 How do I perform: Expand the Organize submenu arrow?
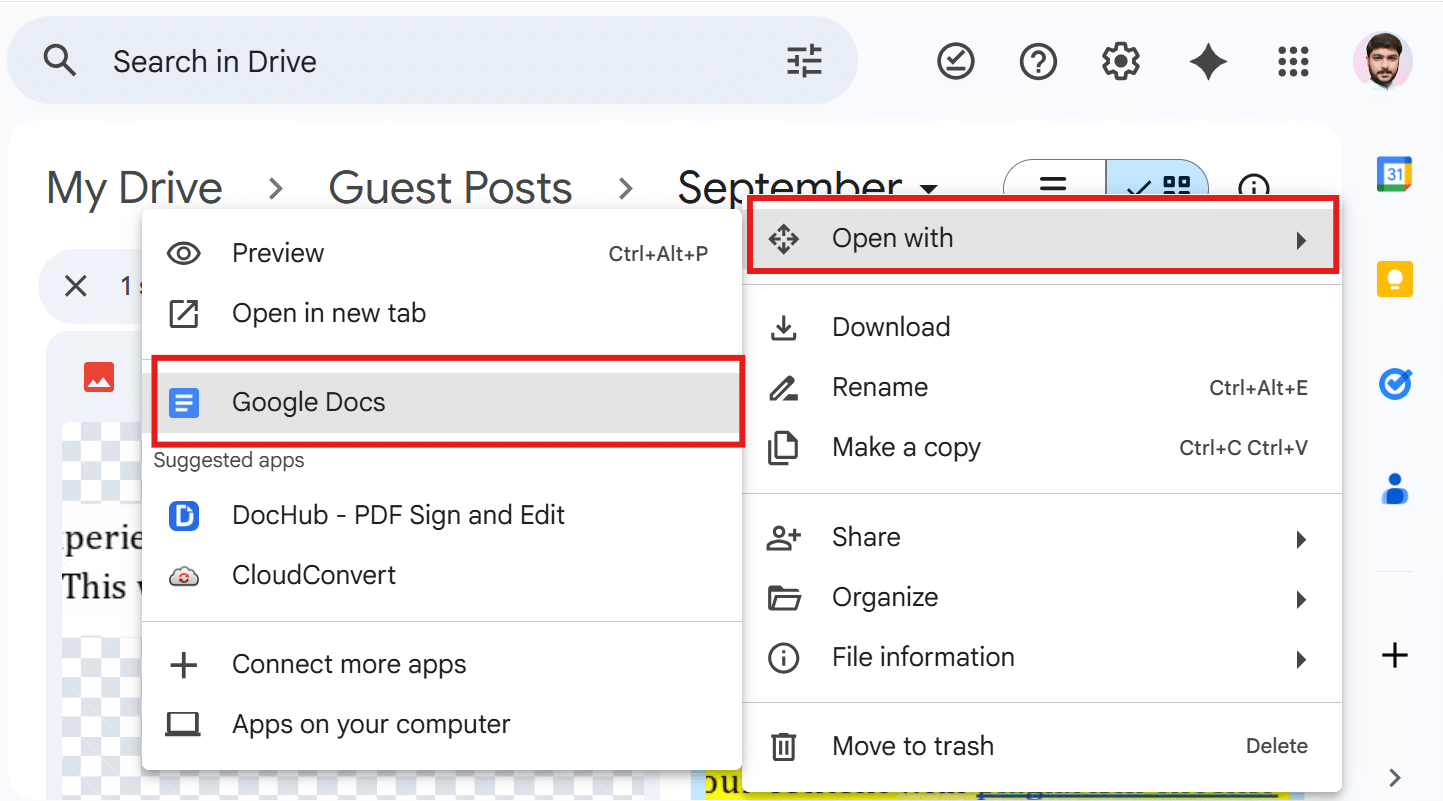[x=1301, y=599]
